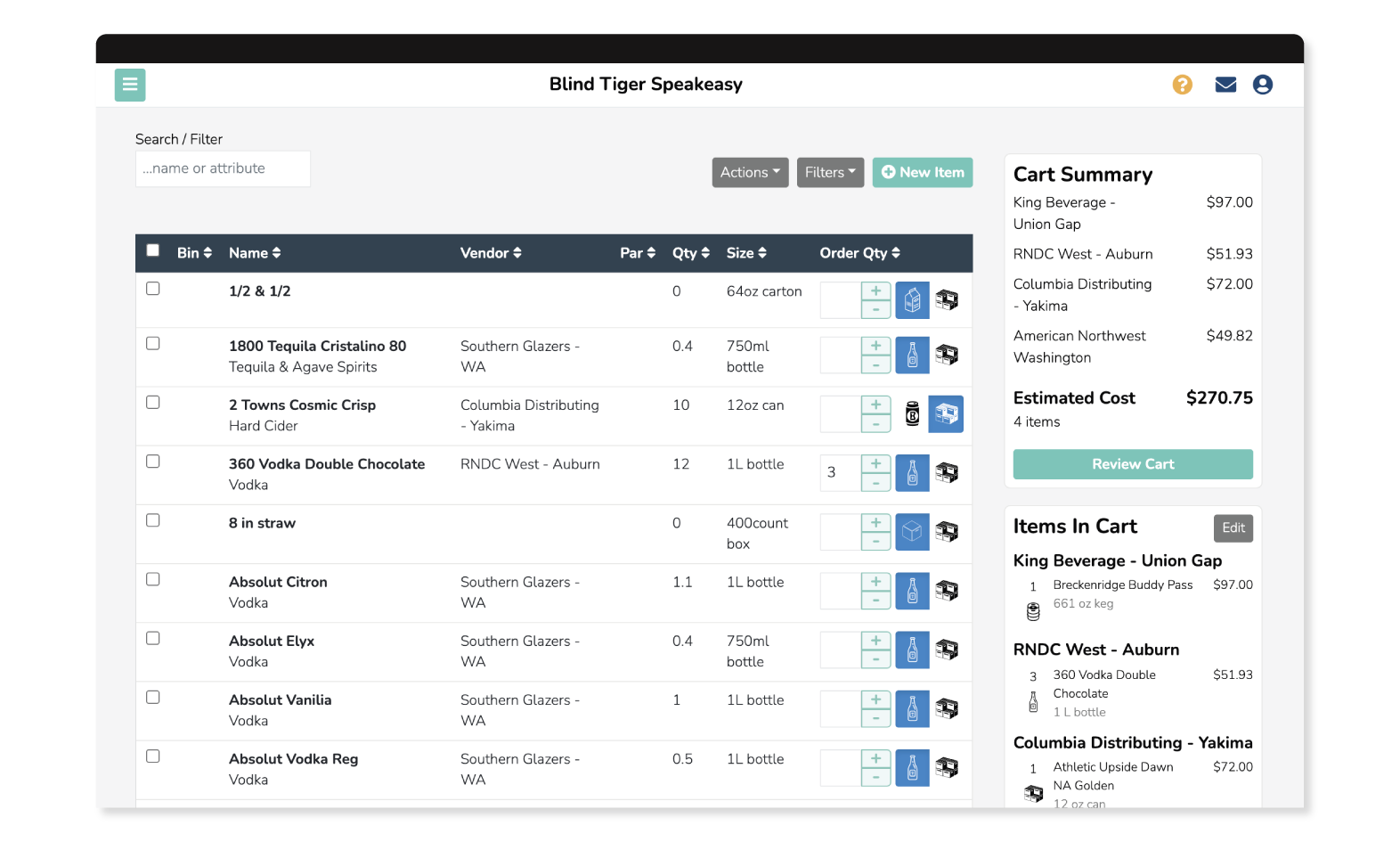
Task: Open the help question mark icon
Action: (1182, 85)
